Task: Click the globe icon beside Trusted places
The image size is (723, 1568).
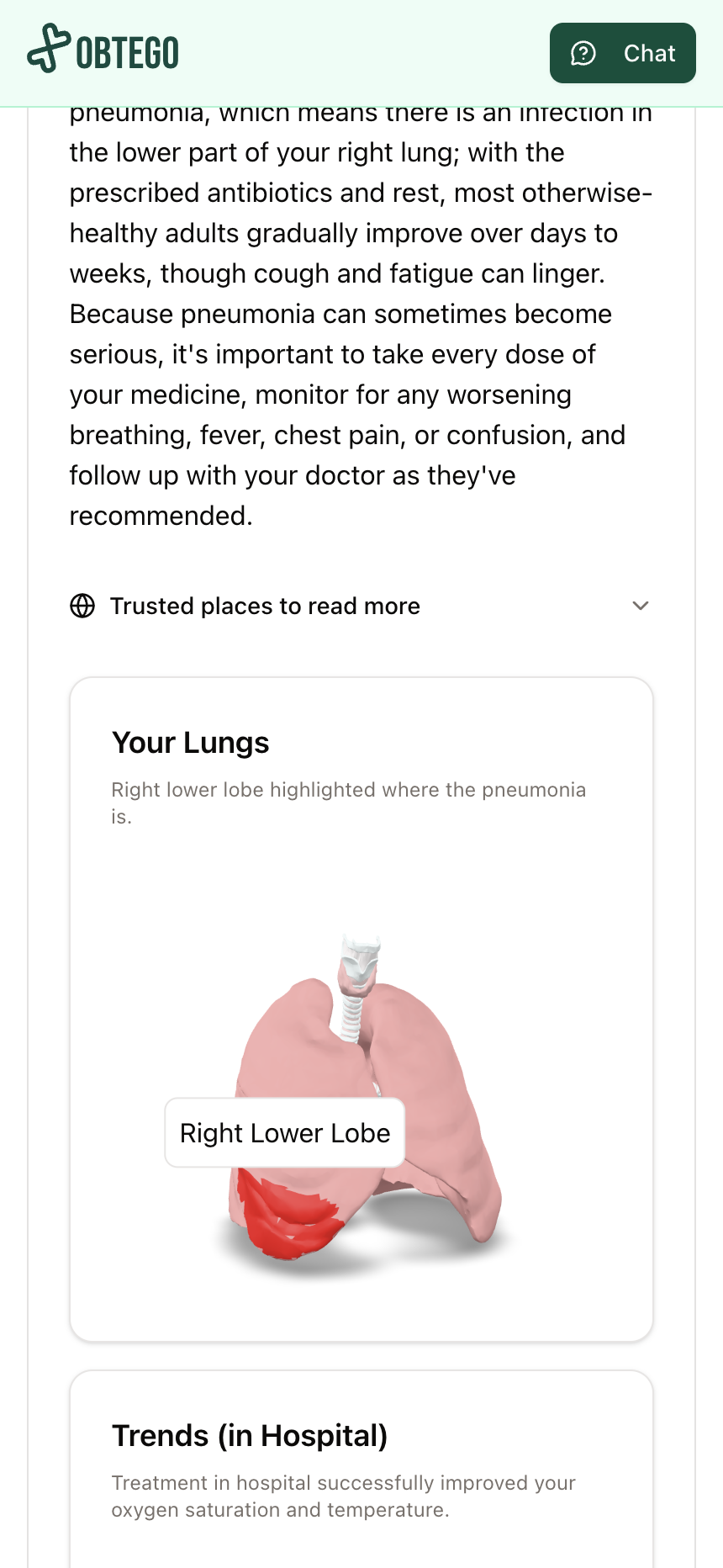Action: pos(82,606)
